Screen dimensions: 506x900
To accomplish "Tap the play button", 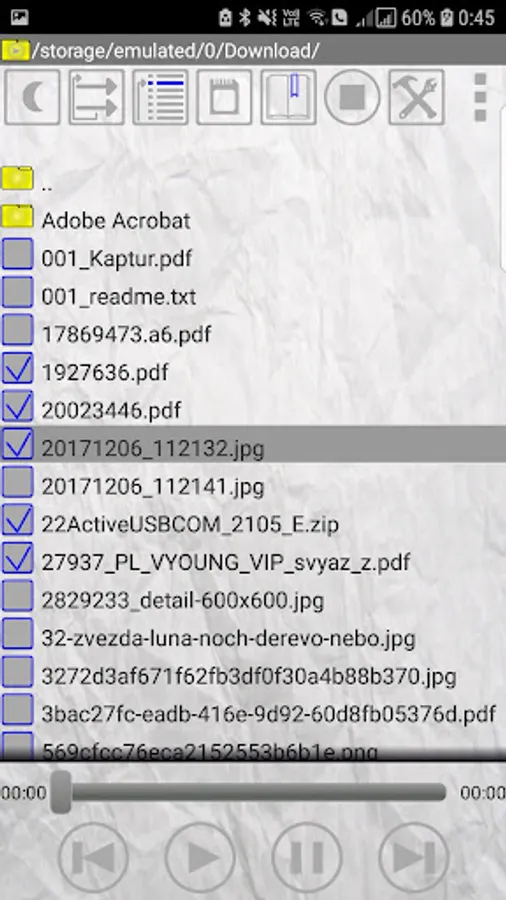I will pyautogui.click(x=200, y=858).
